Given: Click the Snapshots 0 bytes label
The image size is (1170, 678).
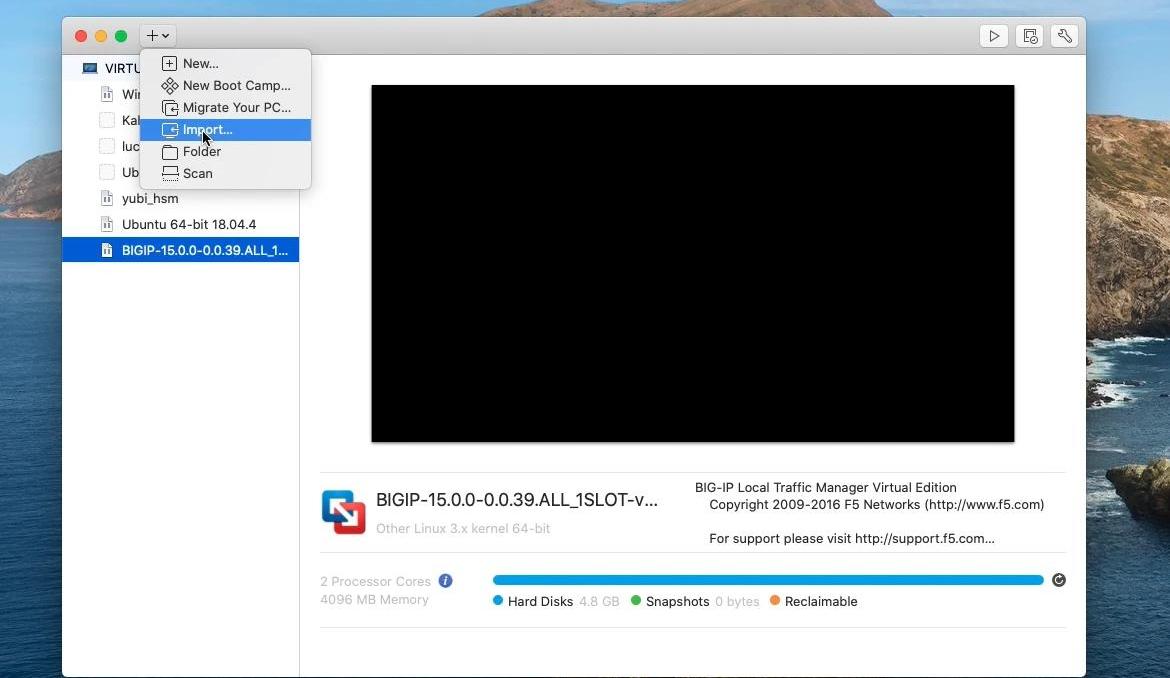Looking at the screenshot, I should click(x=702, y=601).
